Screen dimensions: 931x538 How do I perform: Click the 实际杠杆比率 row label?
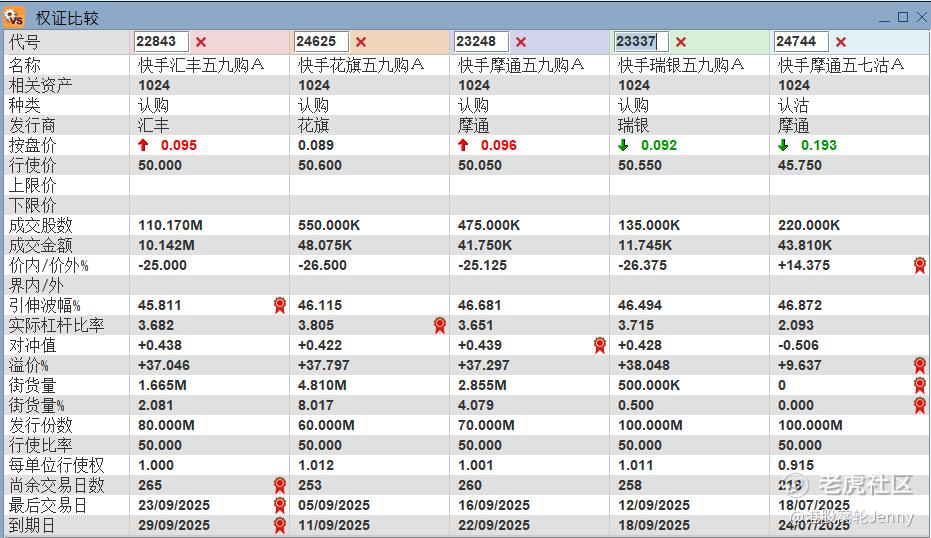[x=56, y=325]
